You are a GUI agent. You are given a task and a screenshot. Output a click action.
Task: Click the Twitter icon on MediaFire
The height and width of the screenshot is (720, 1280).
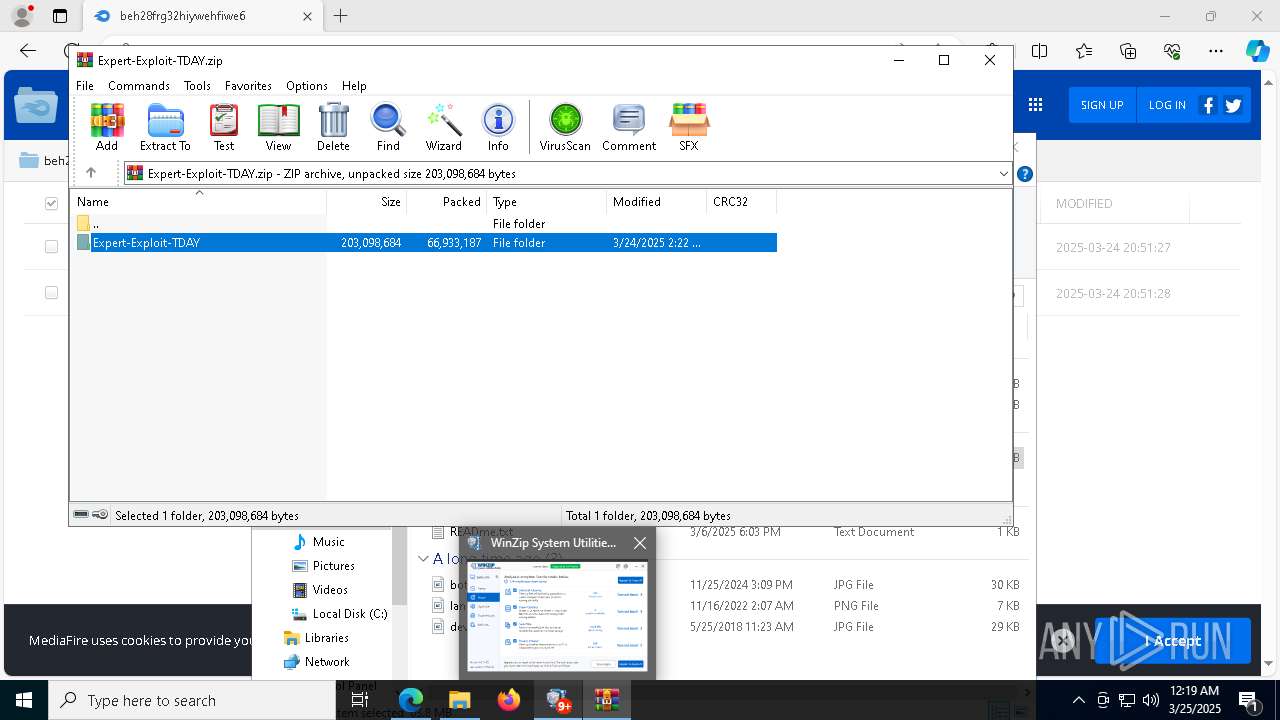click(1233, 105)
